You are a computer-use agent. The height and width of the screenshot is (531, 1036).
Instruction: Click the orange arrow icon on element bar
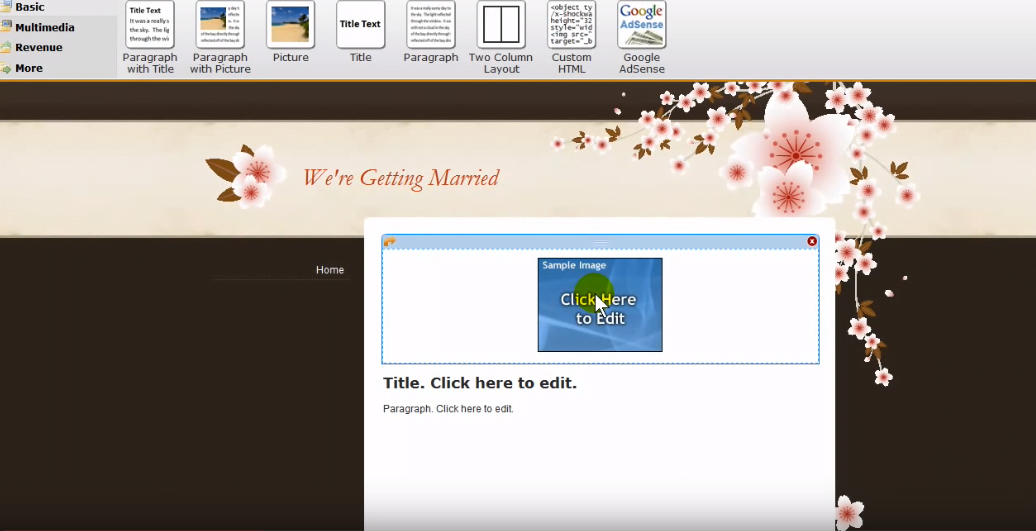(x=390, y=242)
